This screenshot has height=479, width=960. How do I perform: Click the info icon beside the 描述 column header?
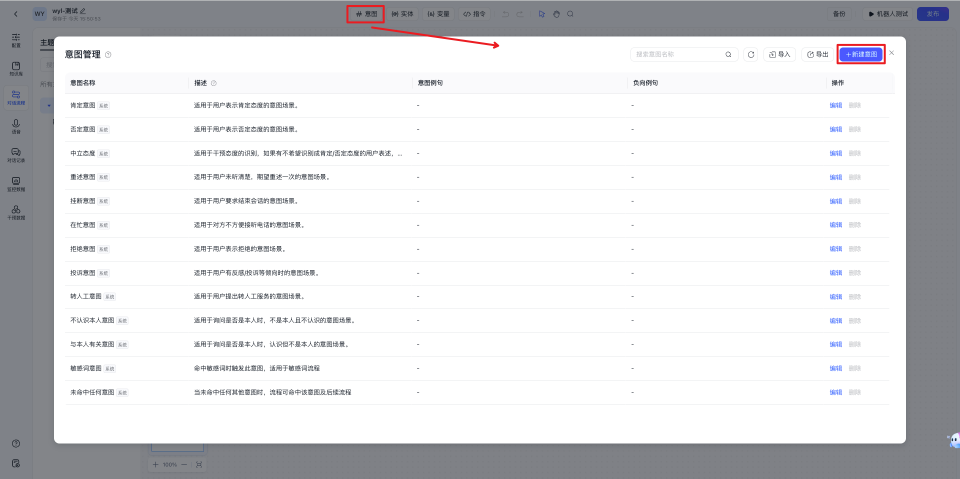point(214,83)
